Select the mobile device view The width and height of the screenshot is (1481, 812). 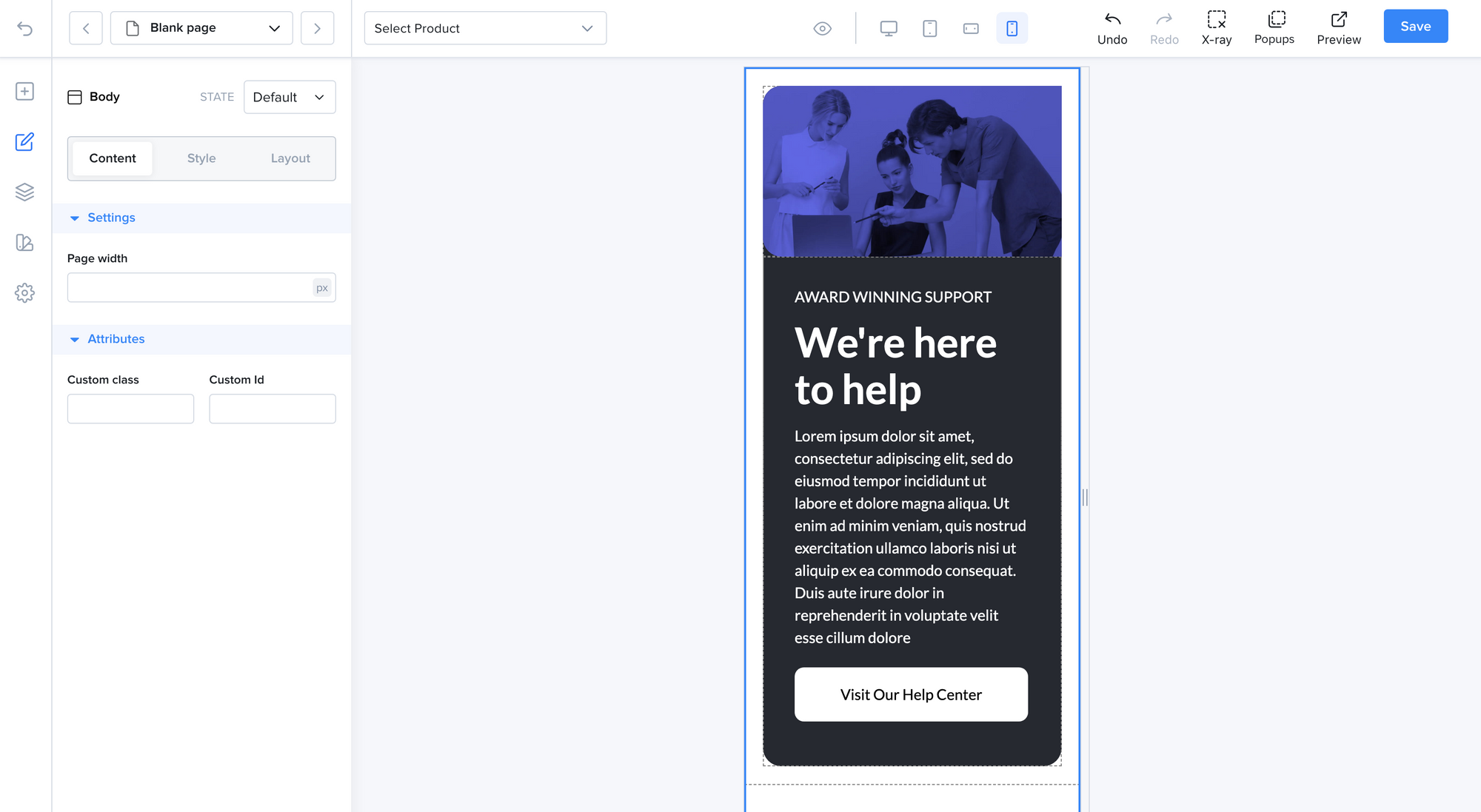click(x=1012, y=28)
